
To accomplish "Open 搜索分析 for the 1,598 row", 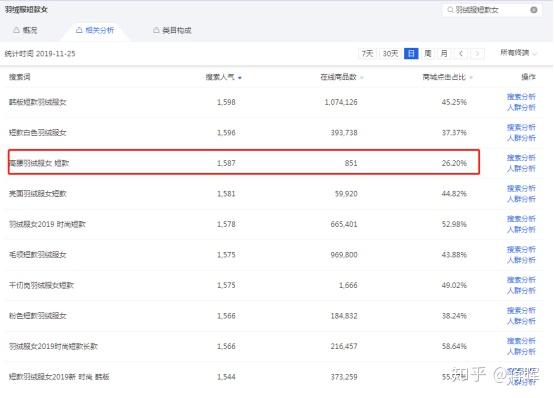I will (x=521, y=96).
